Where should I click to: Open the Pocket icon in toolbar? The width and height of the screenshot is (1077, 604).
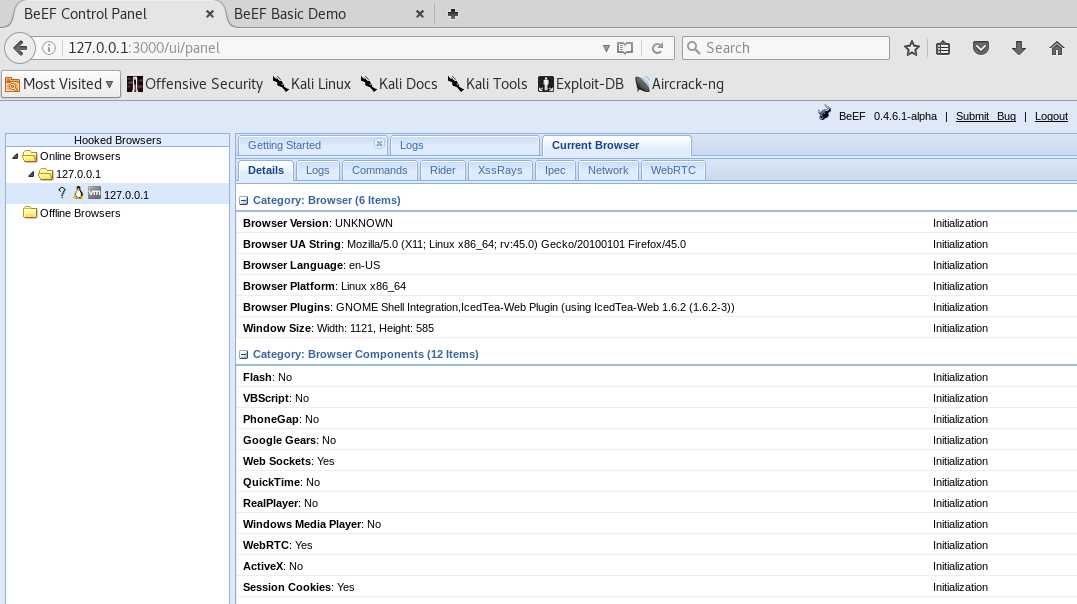[x=981, y=48]
